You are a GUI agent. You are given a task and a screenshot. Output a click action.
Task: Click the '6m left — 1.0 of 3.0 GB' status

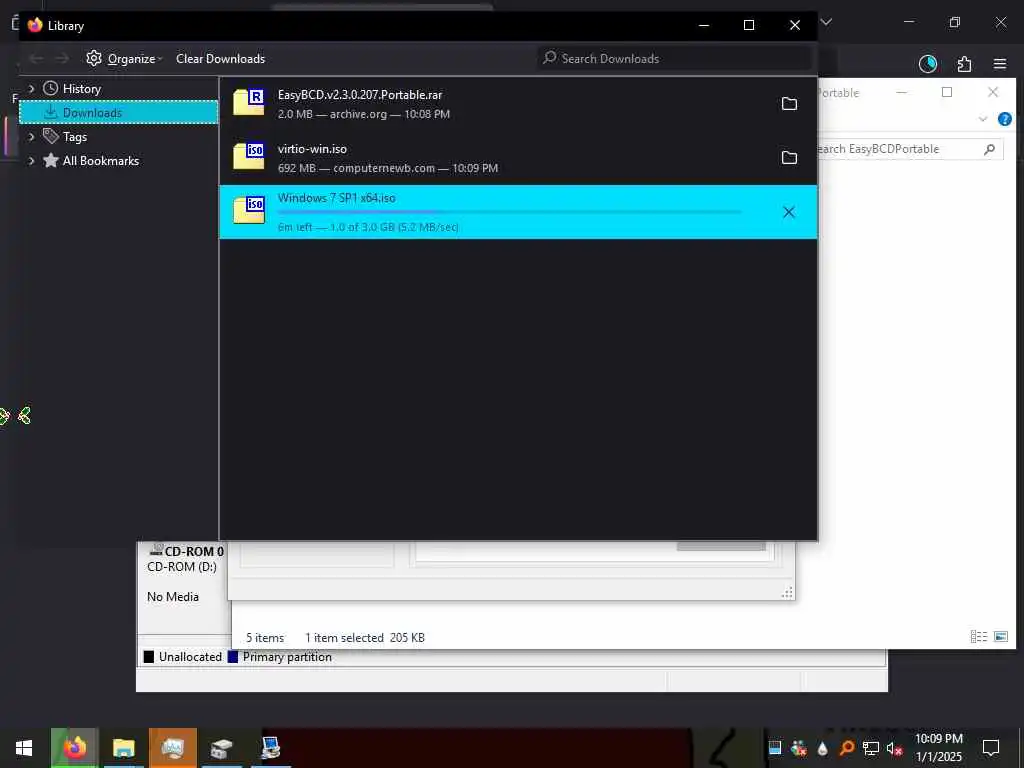point(368,227)
